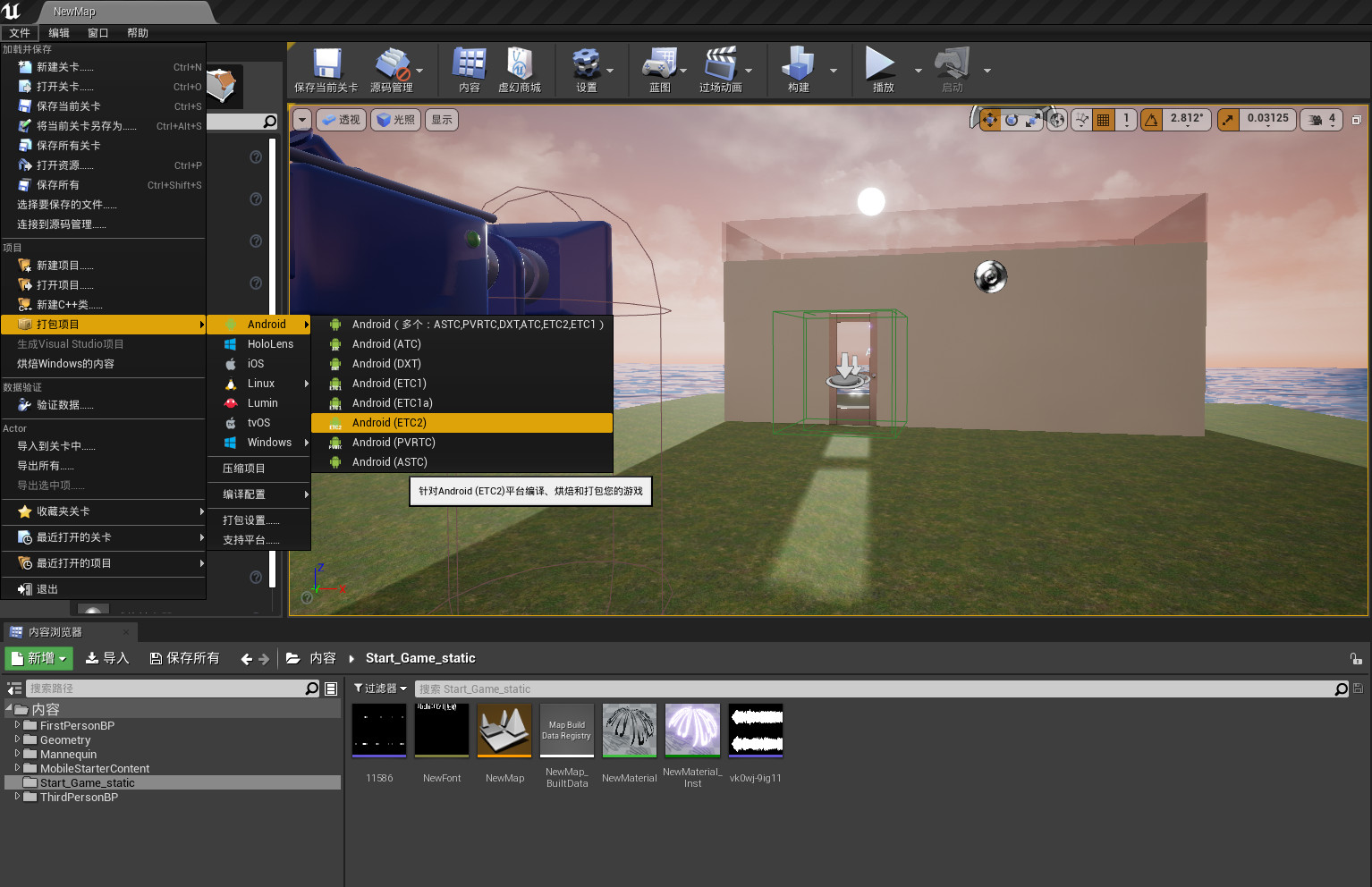The image size is (1372, 887).
Task: Toggle grid snapping in the viewport
Action: tap(1104, 120)
